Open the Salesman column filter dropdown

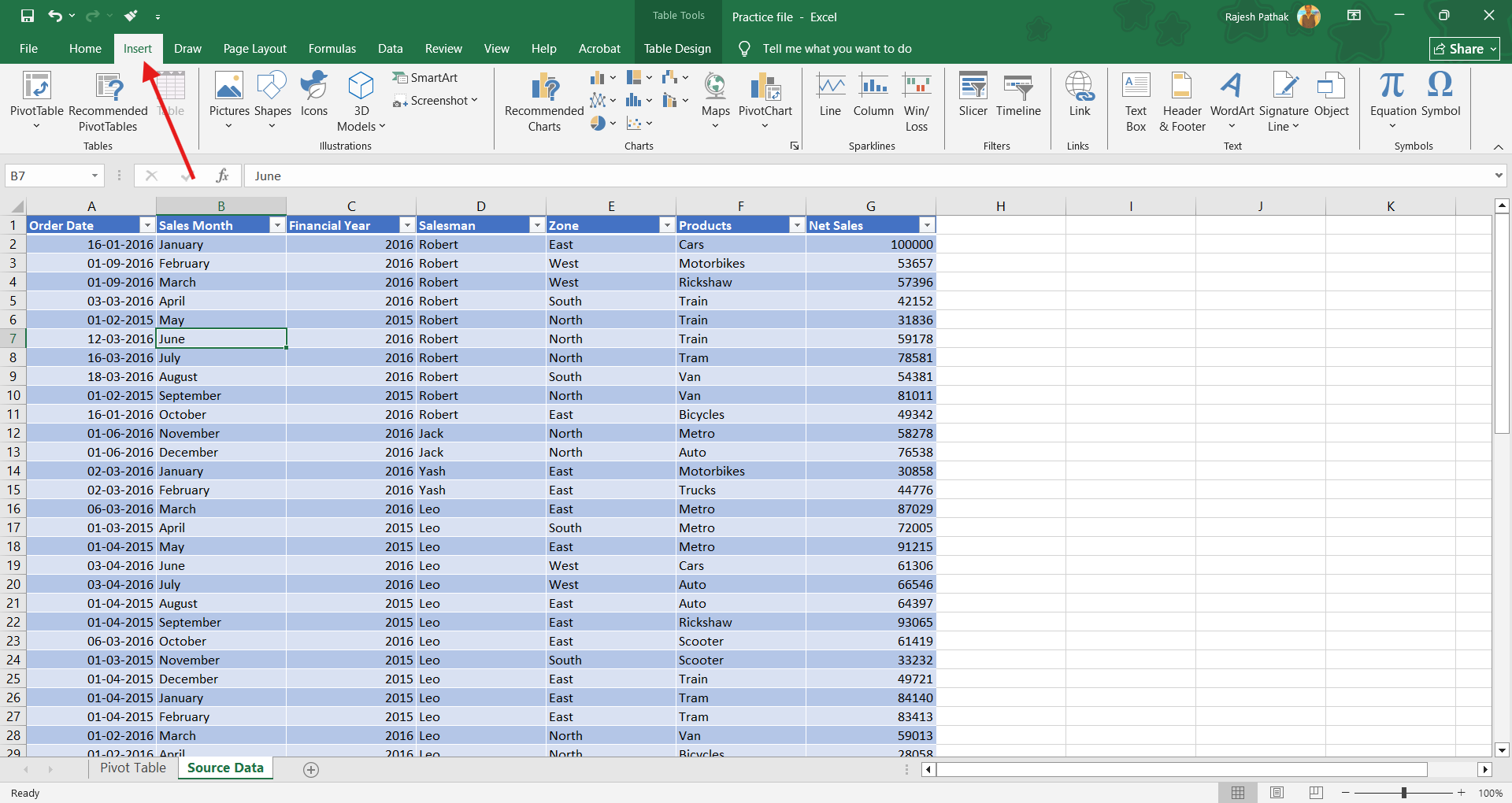[x=537, y=225]
